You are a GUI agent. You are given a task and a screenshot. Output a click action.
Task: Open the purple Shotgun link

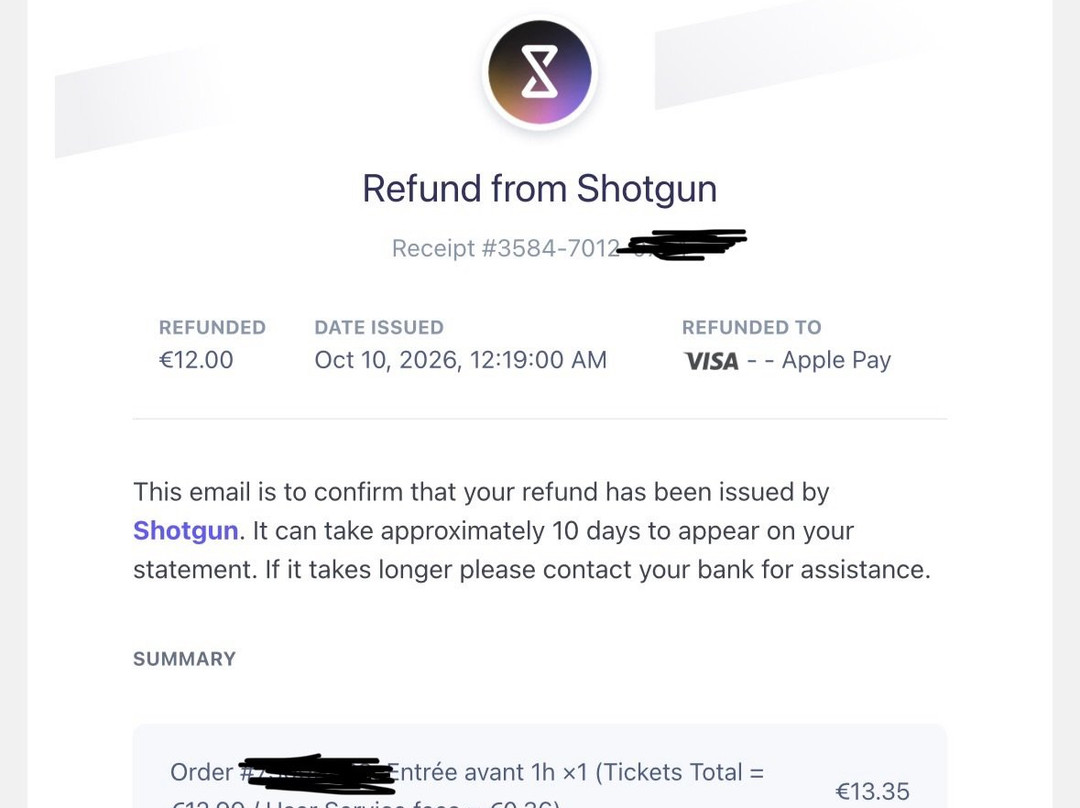(185, 531)
